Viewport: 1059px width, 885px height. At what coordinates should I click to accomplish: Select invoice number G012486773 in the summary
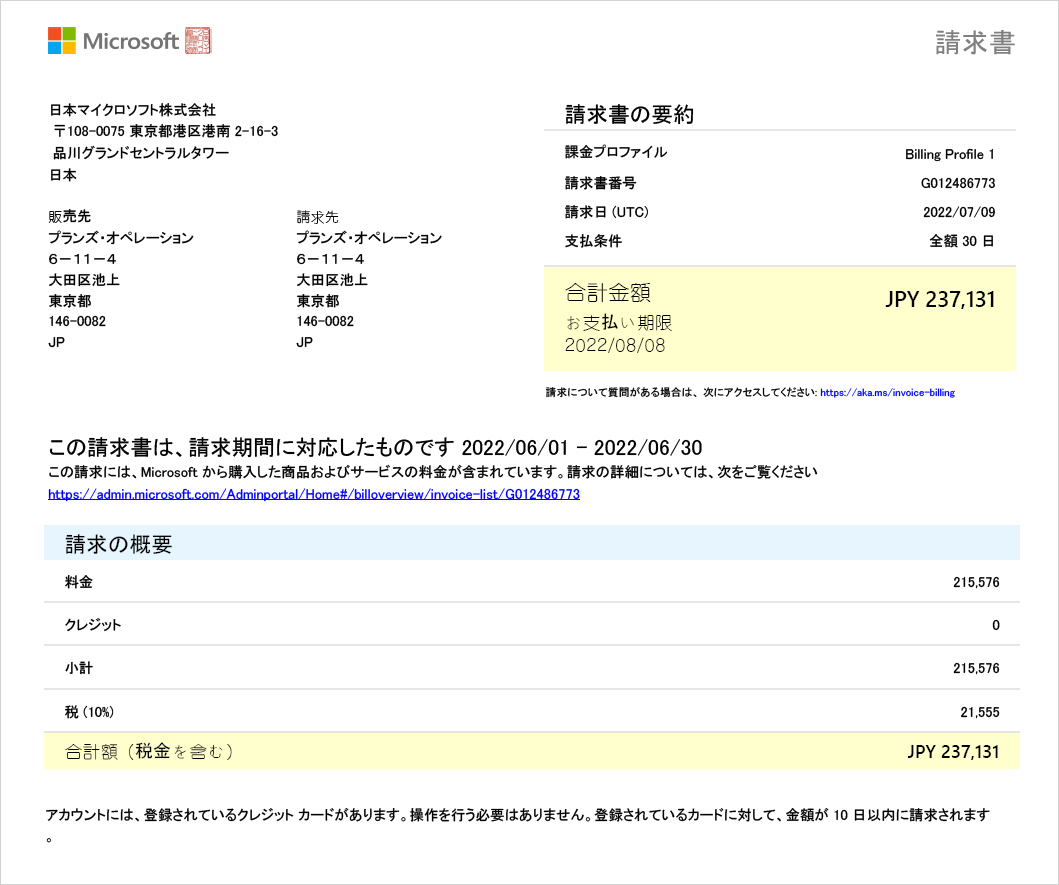[x=958, y=183]
